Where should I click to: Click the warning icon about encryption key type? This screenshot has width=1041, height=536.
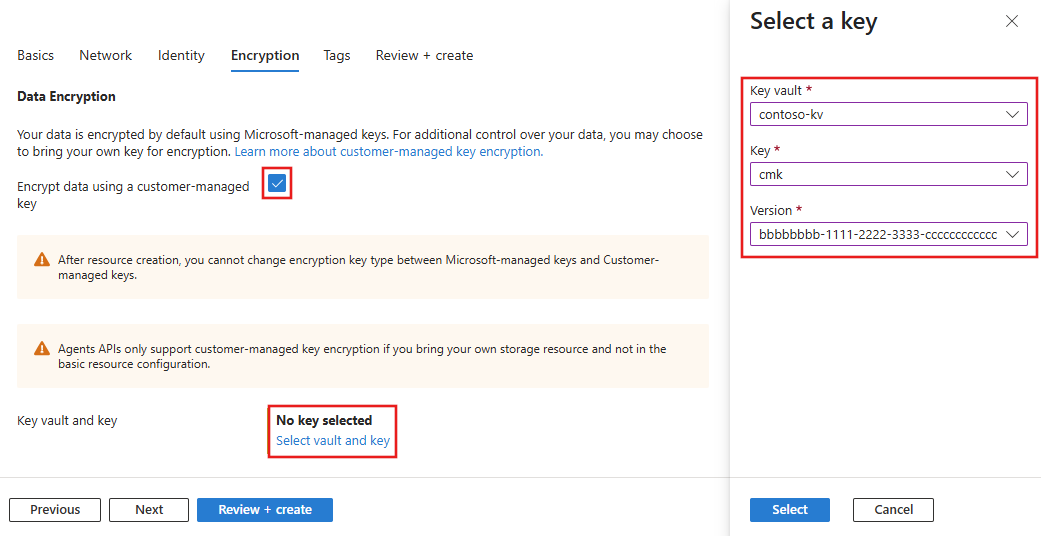(x=41, y=260)
